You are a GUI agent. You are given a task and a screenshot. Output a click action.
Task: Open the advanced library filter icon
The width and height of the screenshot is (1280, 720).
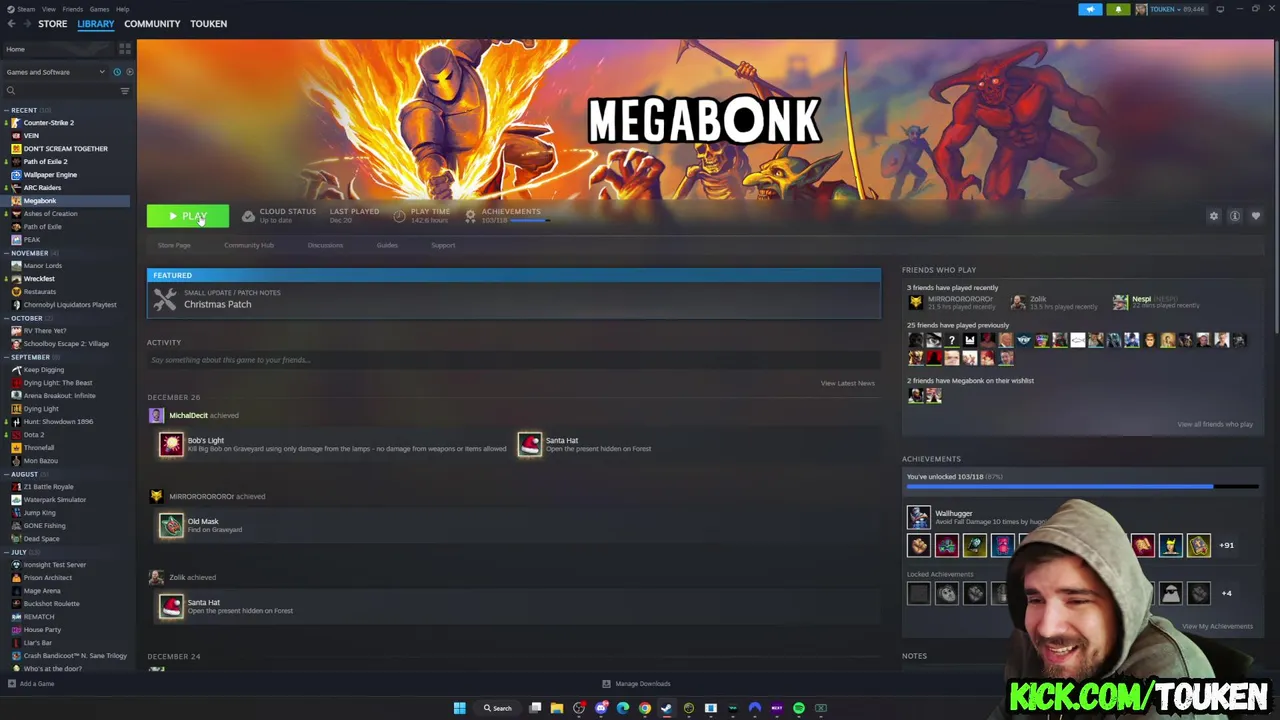pos(125,91)
